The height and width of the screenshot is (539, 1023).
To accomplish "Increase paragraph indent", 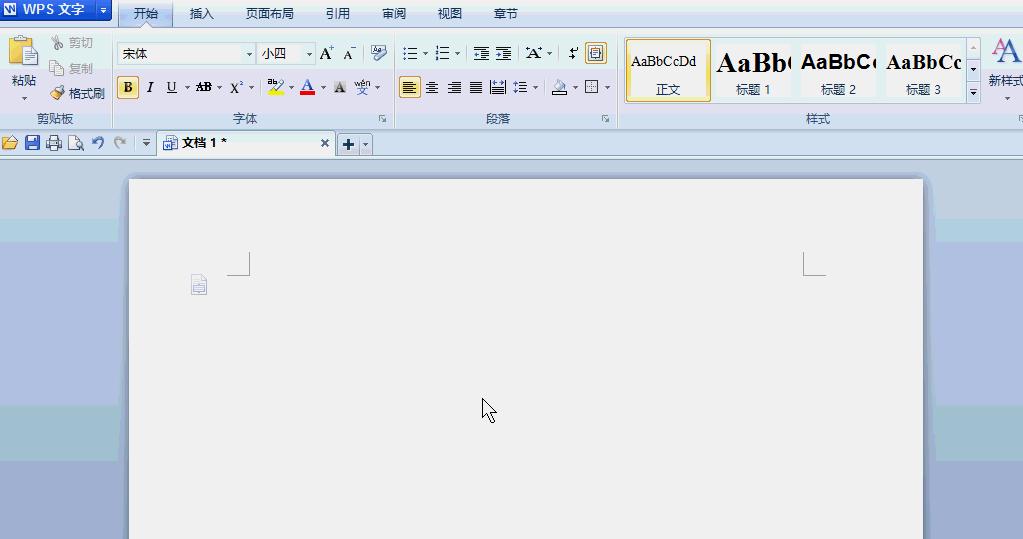I will click(x=504, y=54).
